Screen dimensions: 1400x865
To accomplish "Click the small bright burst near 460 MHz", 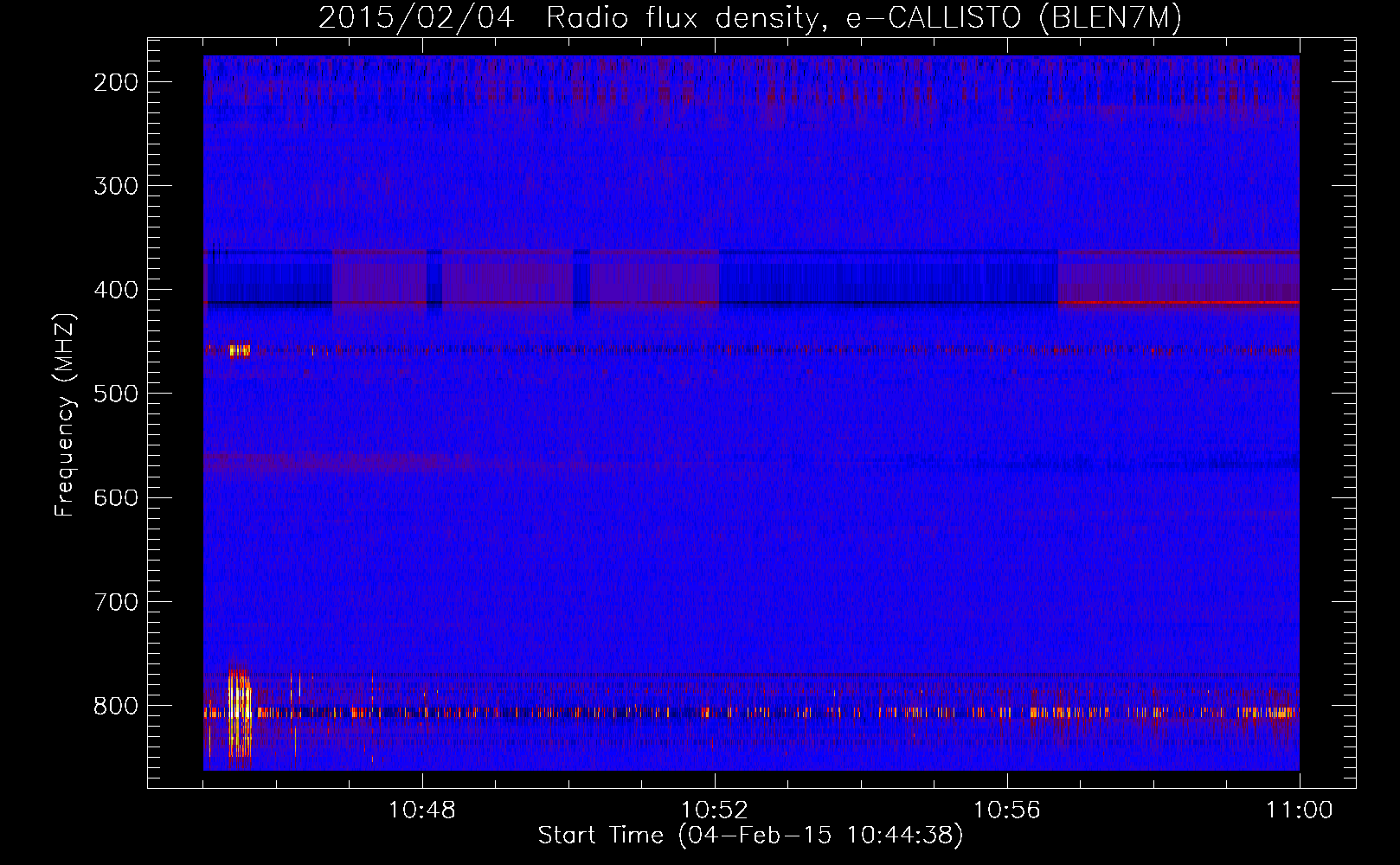I will point(239,349).
